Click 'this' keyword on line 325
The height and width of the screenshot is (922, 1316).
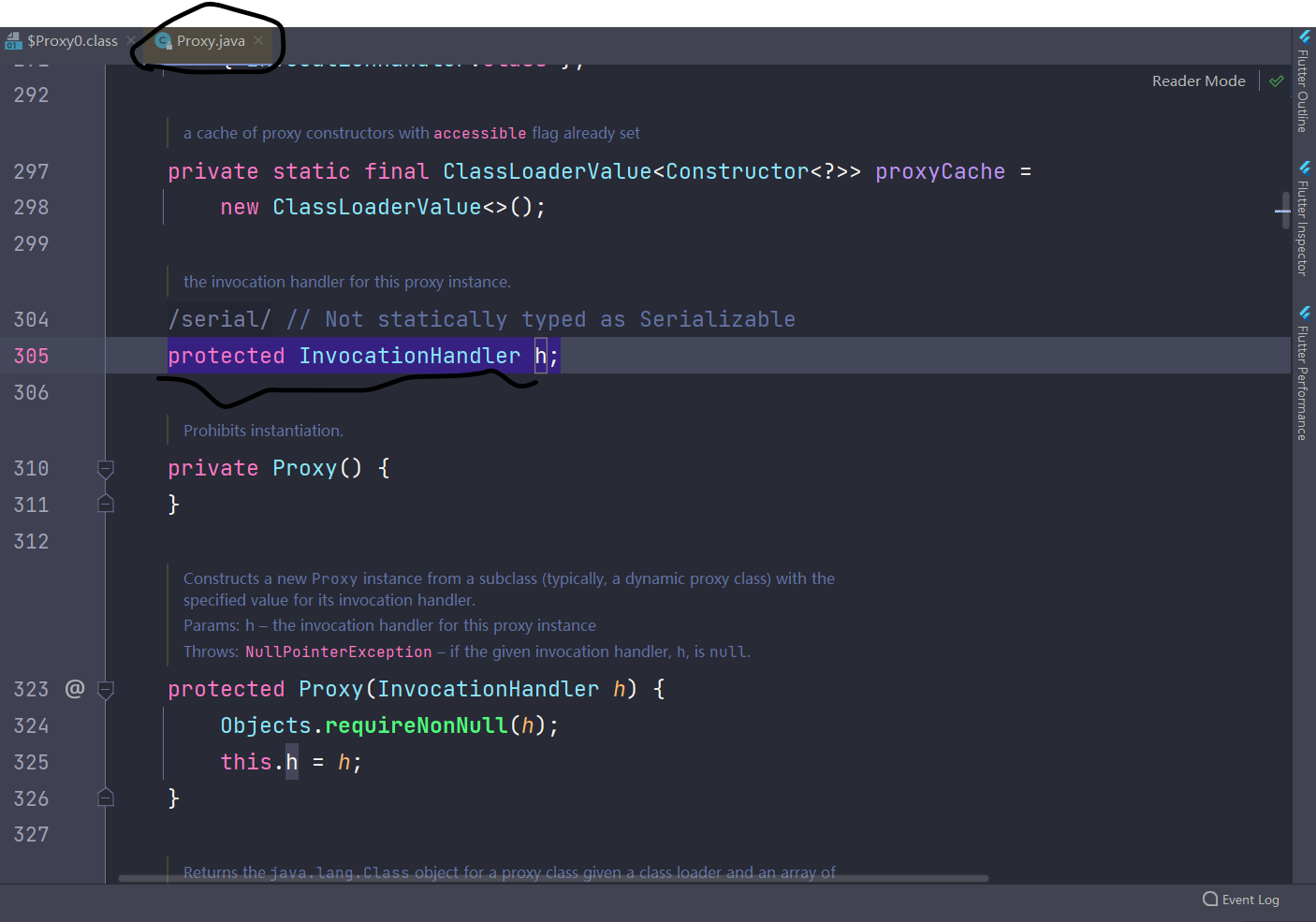point(246,762)
